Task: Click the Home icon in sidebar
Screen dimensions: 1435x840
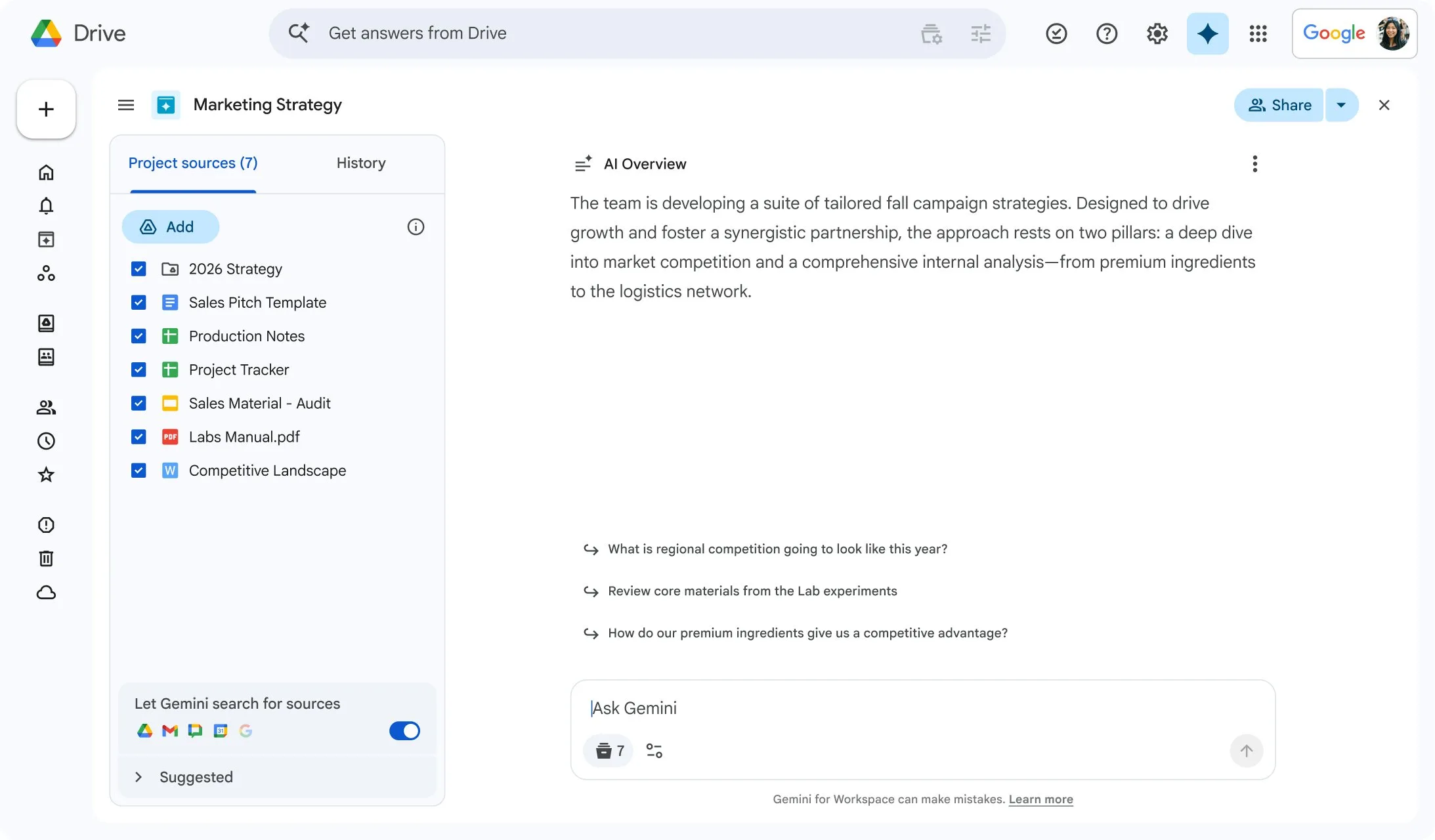Action: click(46, 171)
